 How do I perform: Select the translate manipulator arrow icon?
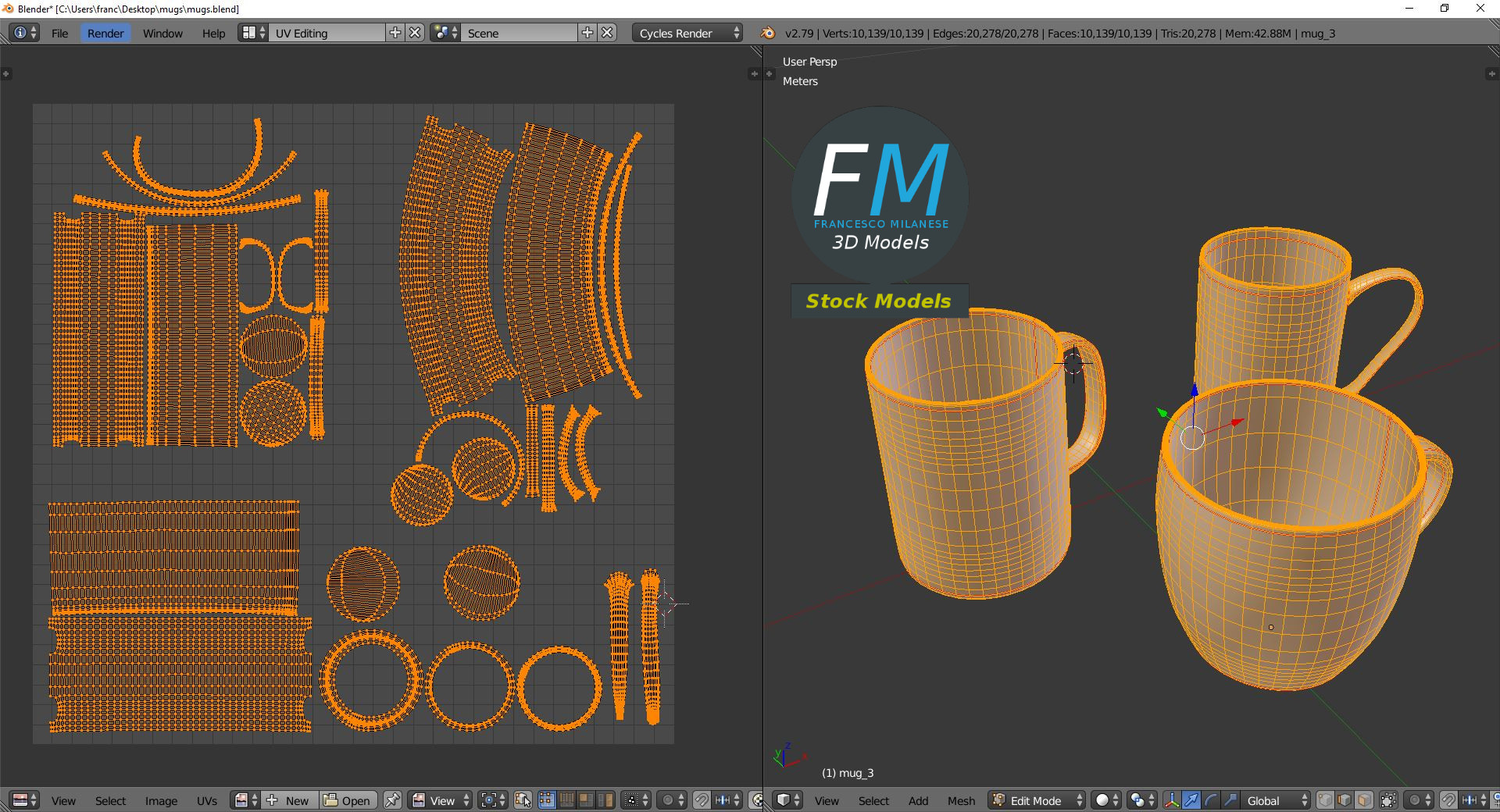tap(1191, 800)
